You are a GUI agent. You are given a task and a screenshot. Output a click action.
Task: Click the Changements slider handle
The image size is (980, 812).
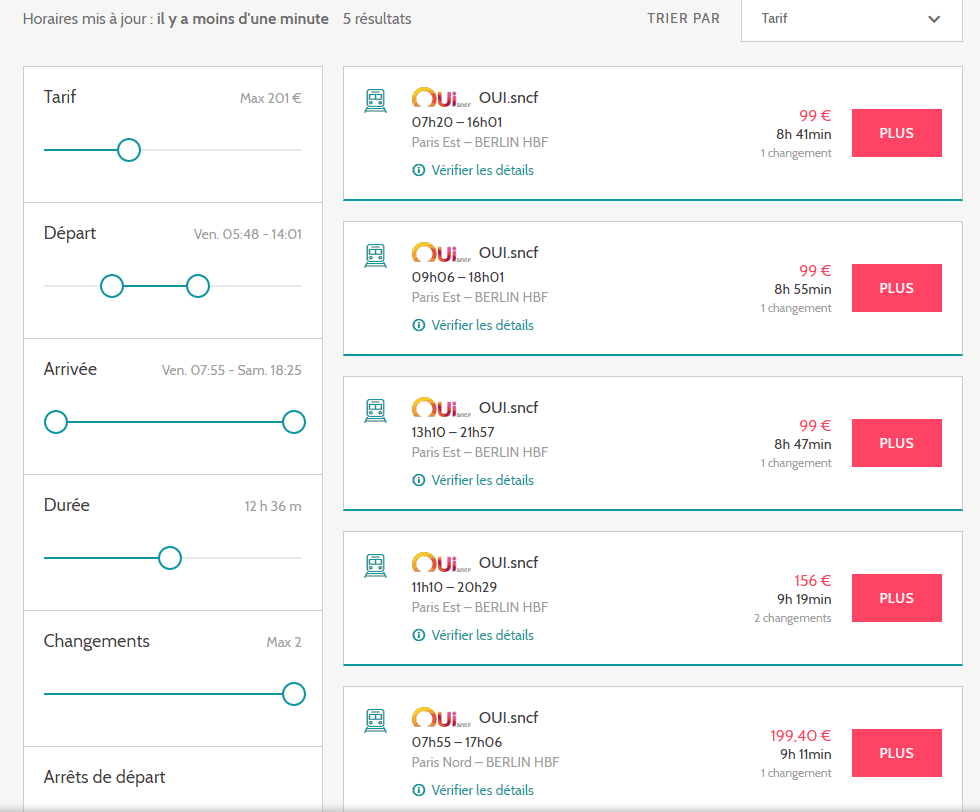click(294, 694)
